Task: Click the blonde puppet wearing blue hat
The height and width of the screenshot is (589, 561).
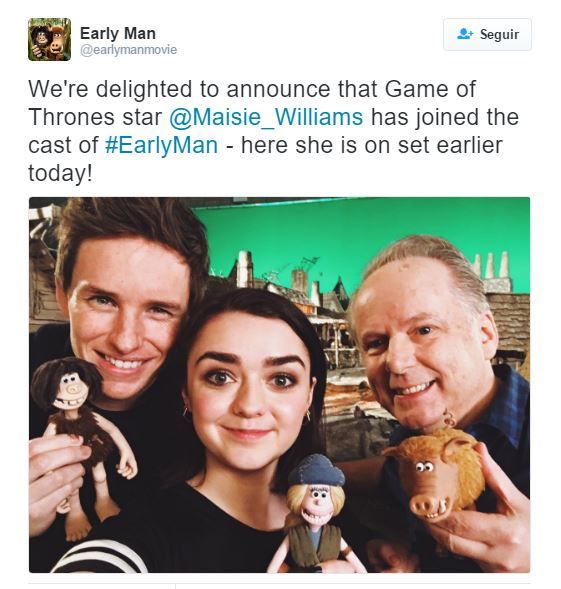Action: pyautogui.click(x=315, y=513)
